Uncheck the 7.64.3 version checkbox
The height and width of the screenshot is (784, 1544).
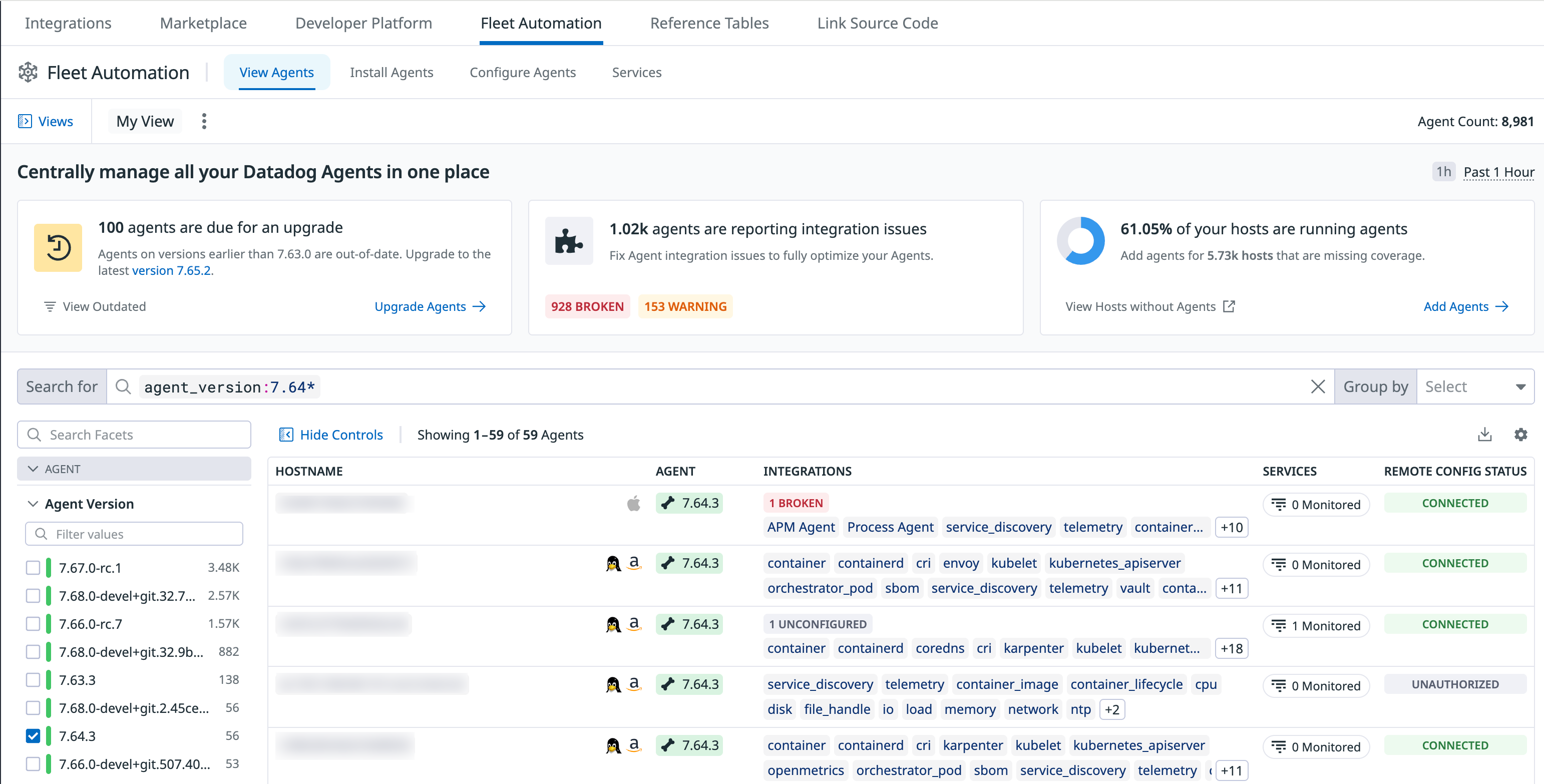pyautogui.click(x=33, y=736)
